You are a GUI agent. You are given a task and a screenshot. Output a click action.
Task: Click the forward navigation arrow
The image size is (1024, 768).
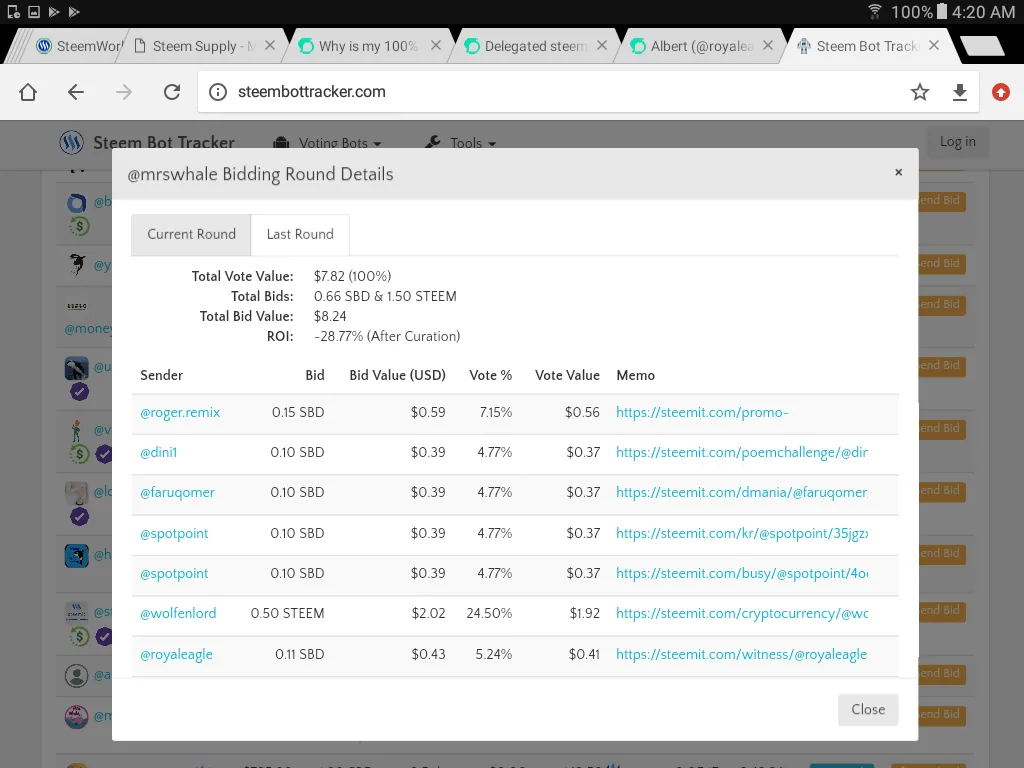[x=123, y=92]
